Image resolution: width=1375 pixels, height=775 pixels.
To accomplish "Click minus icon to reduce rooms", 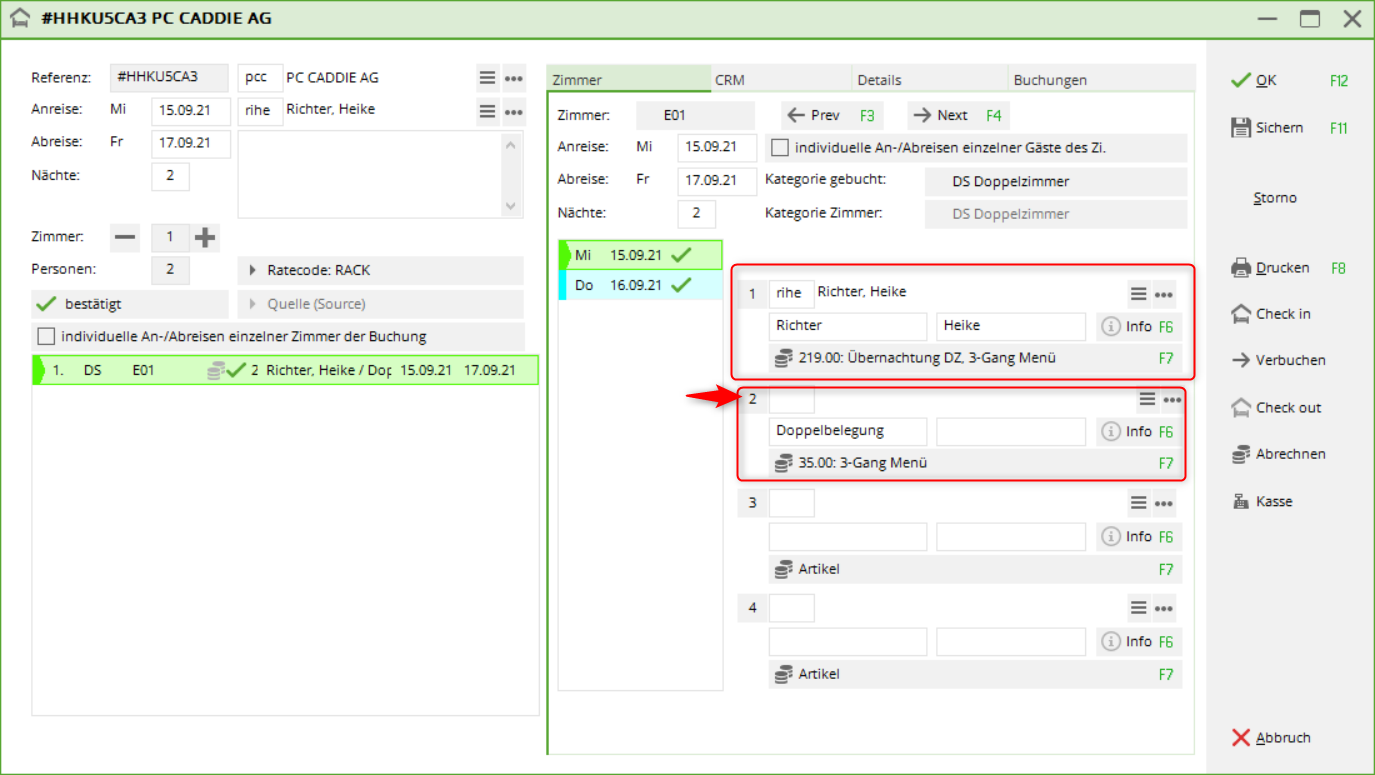I will coord(126,238).
